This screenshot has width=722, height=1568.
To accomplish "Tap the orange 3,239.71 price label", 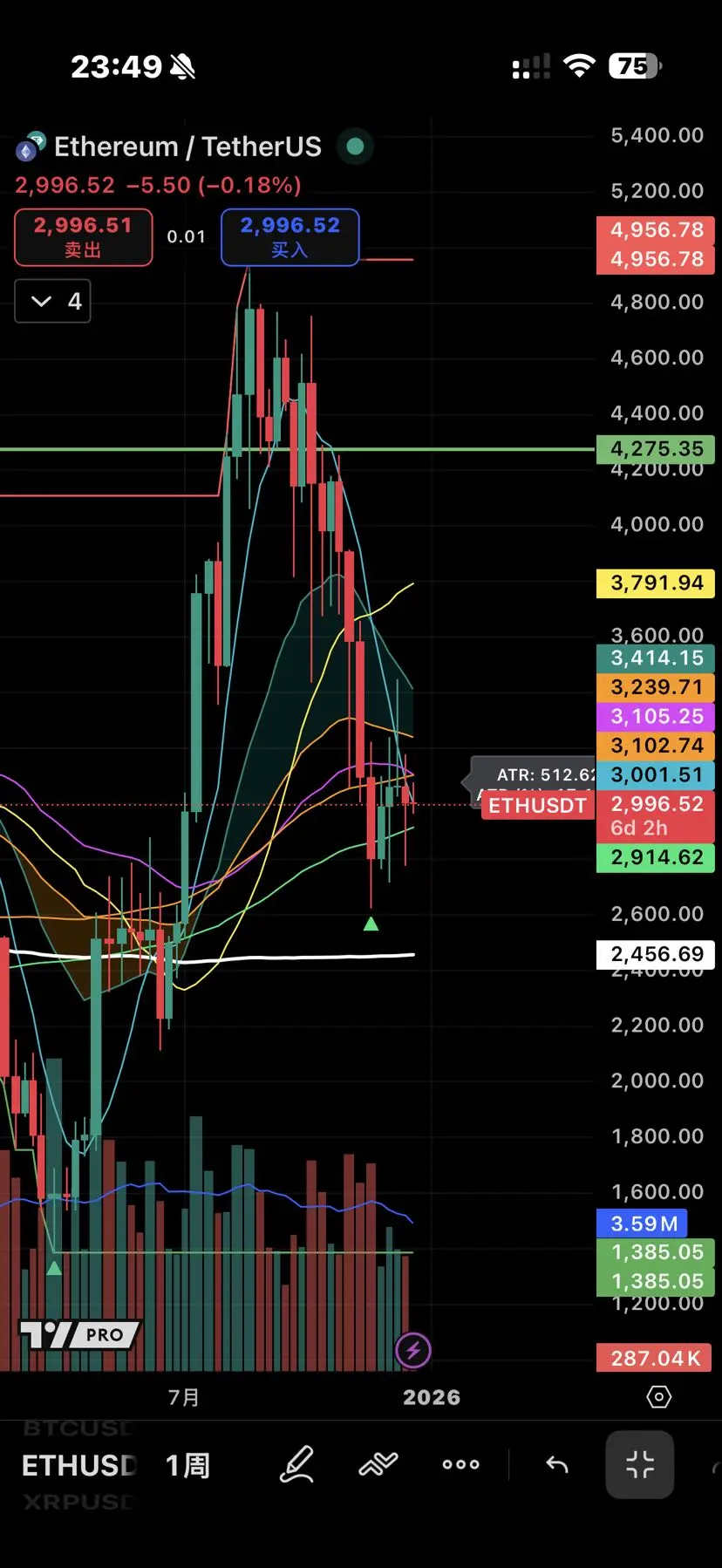I will coord(656,687).
